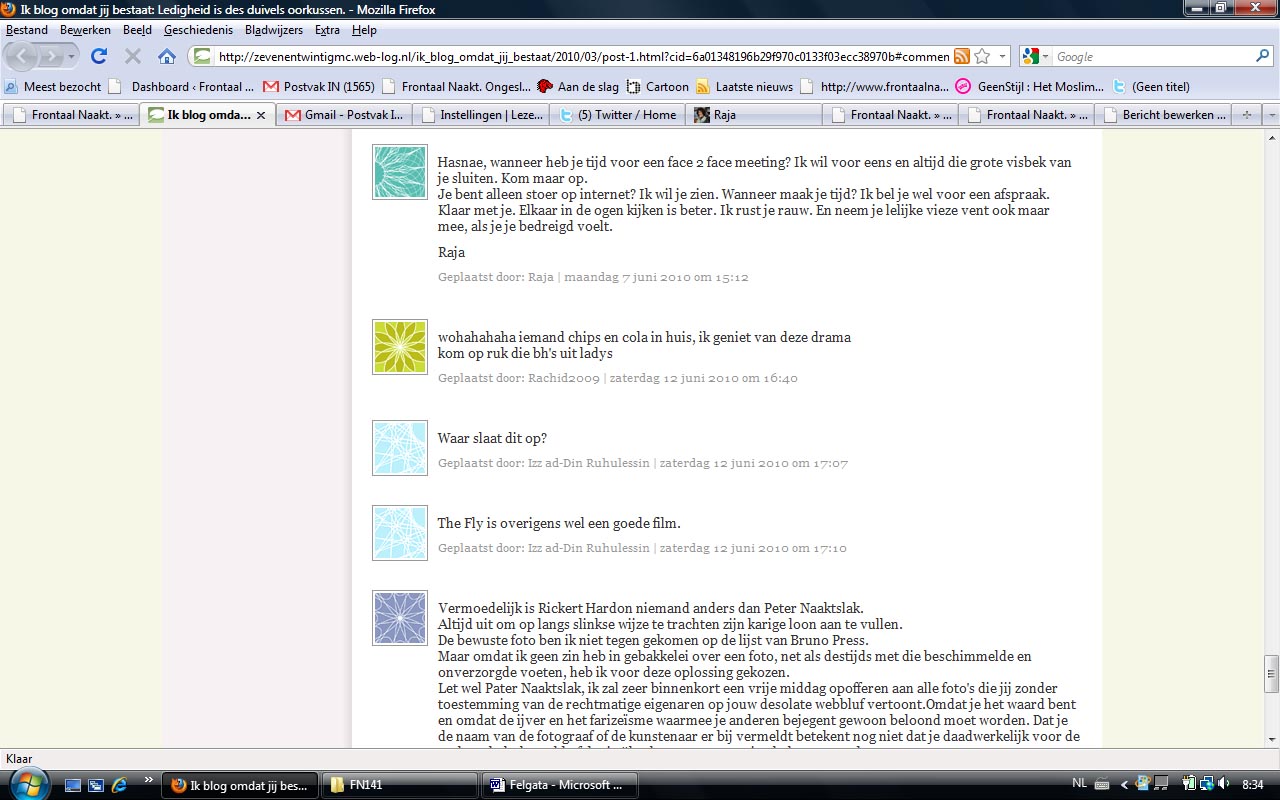Stop loading the page
The image size is (1280, 800).
point(132,57)
